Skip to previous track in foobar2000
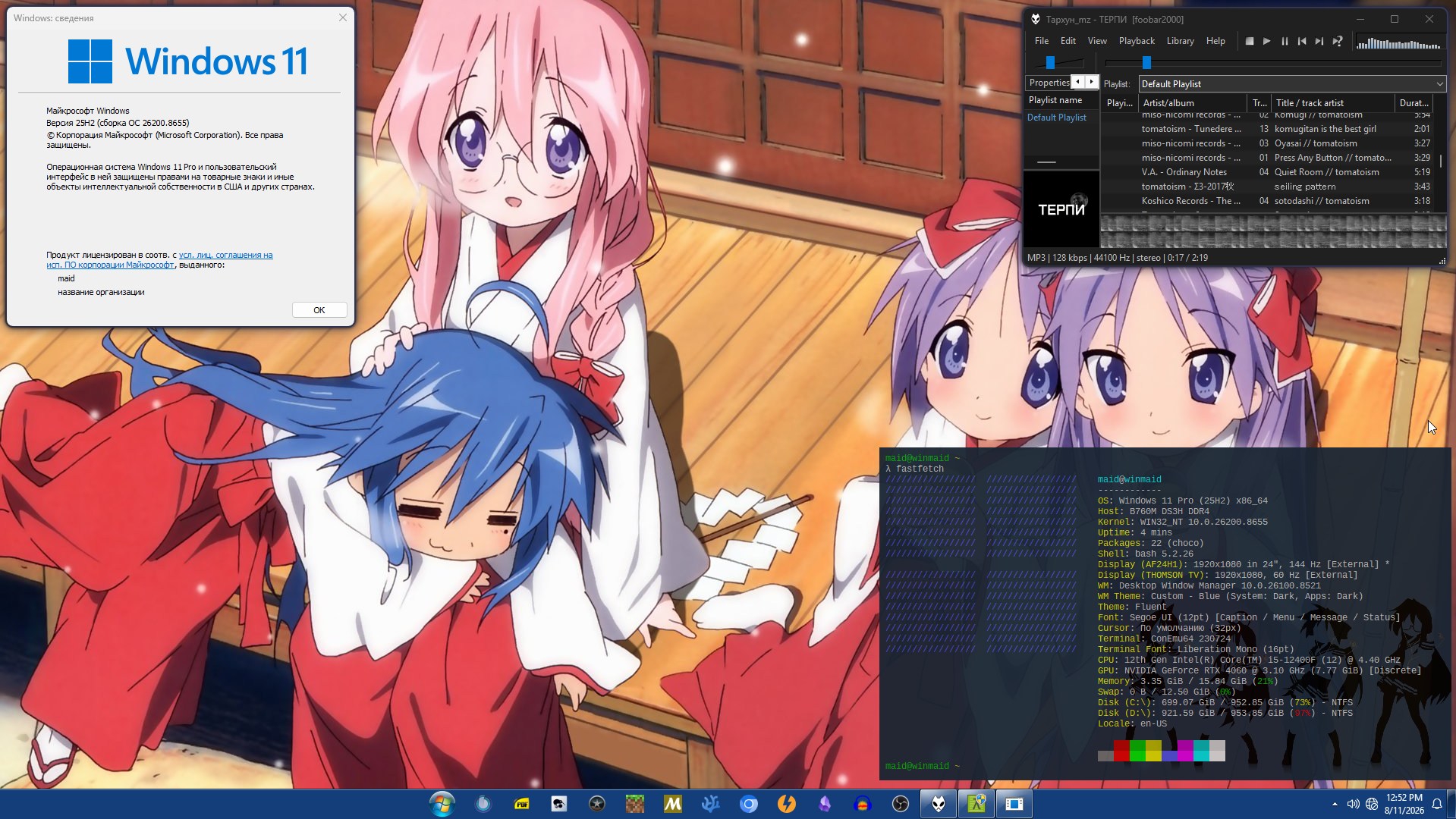 pos(1302,41)
